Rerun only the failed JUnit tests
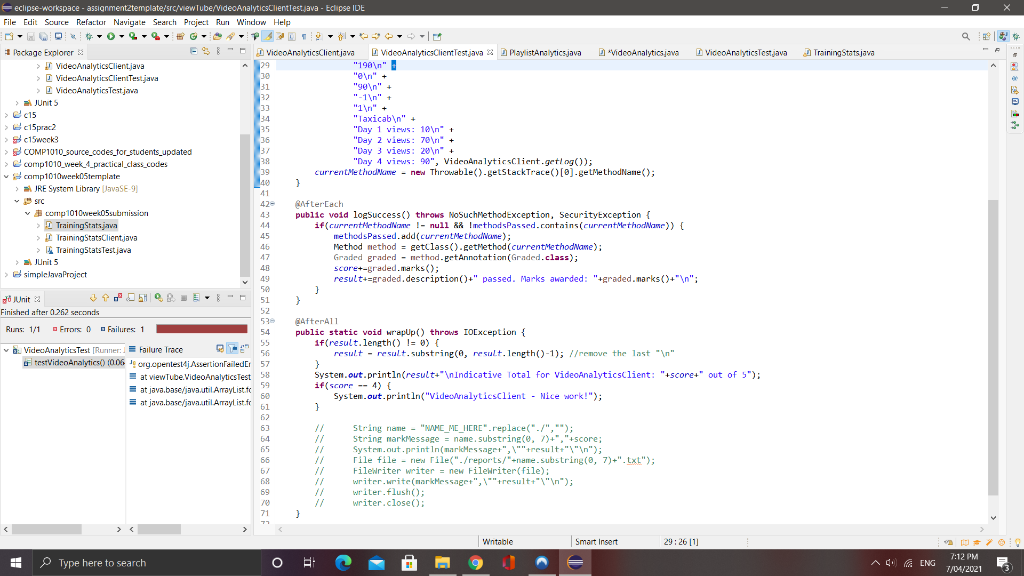 (x=169, y=297)
